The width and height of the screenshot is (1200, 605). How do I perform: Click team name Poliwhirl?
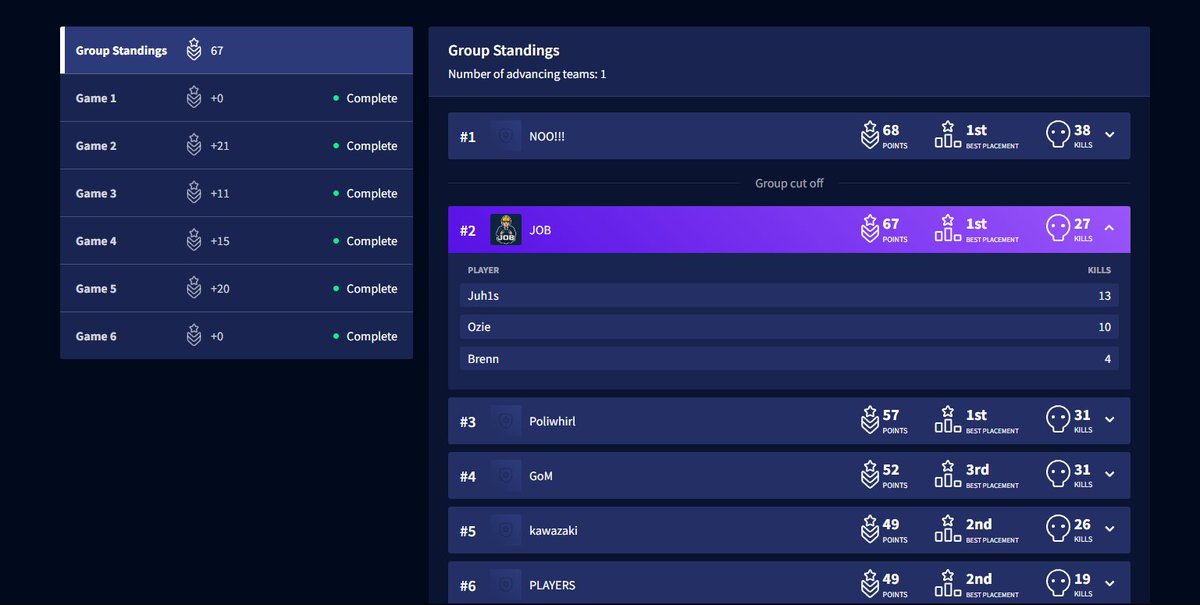pyautogui.click(x=552, y=421)
